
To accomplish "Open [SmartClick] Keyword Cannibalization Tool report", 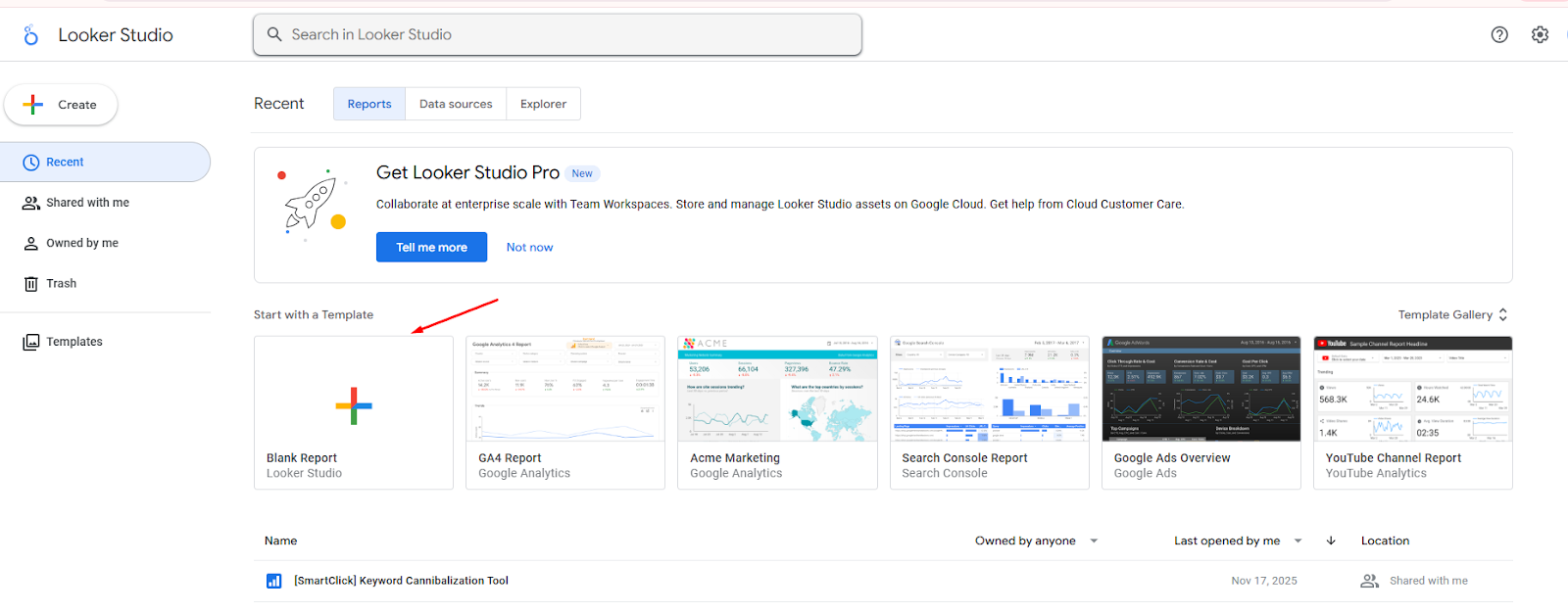I will (x=401, y=581).
